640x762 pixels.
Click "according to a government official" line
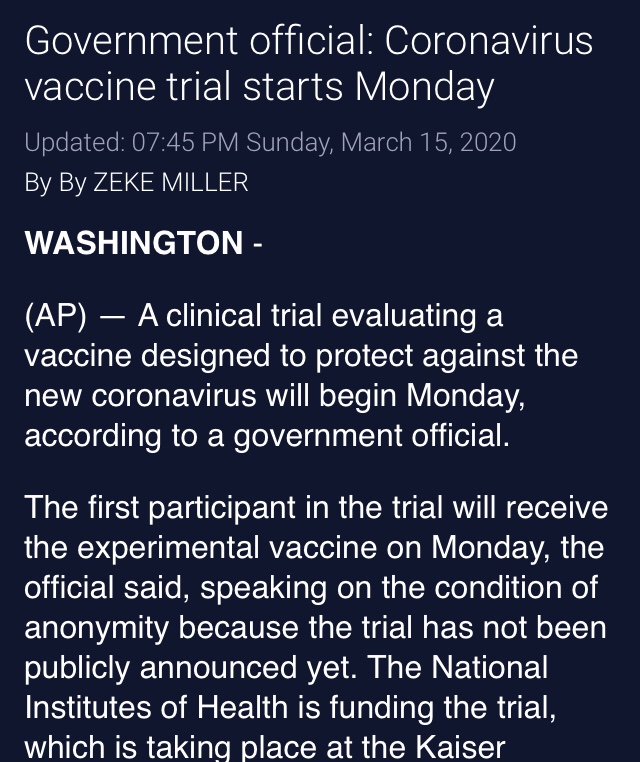[266, 436]
